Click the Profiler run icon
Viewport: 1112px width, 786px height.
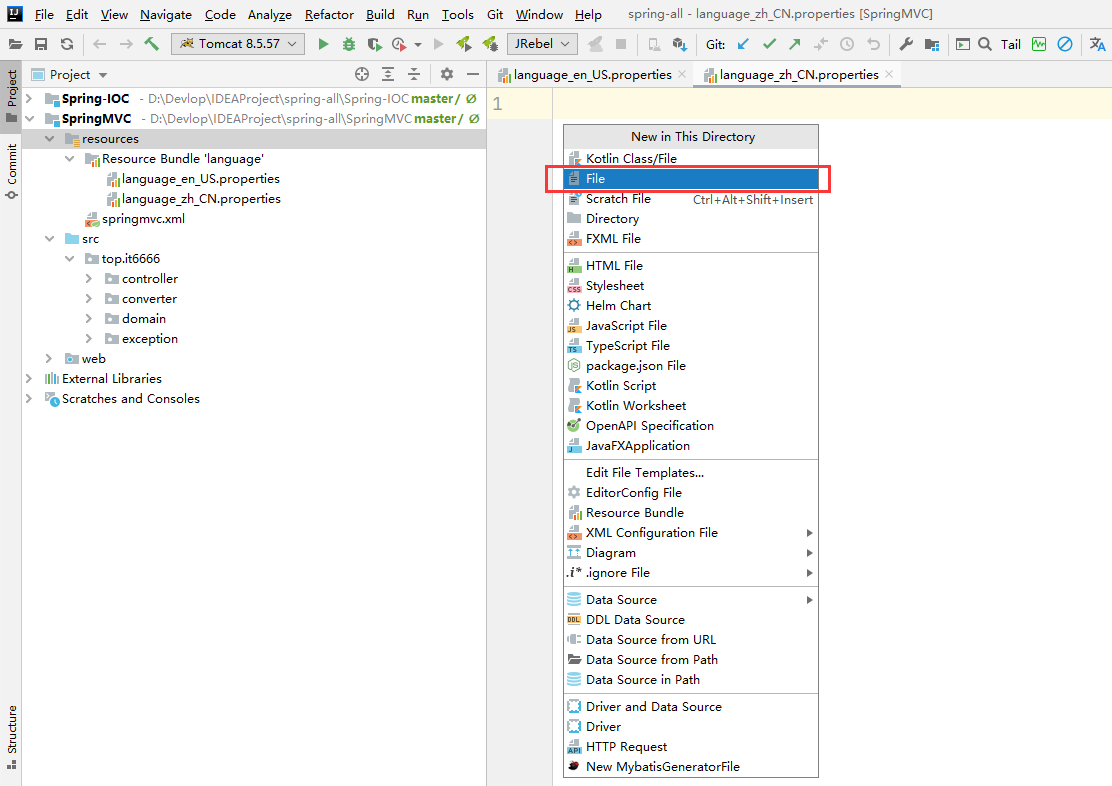click(x=399, y=44)
